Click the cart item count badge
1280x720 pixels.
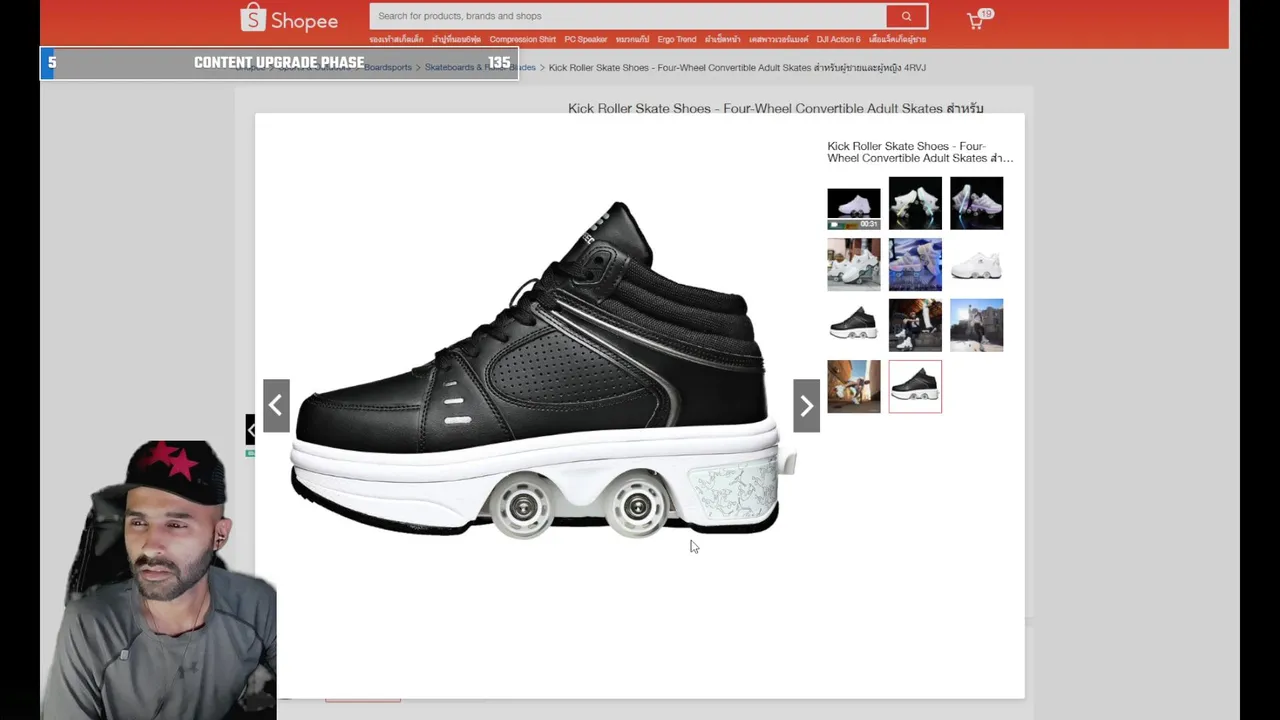[986, 14]
